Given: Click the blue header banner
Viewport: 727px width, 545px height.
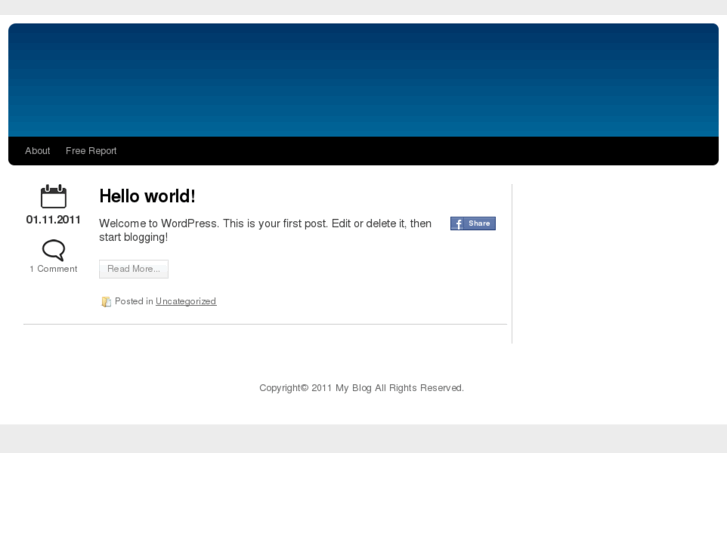Looking at the screenshot, I should click(x=364, y=80).
